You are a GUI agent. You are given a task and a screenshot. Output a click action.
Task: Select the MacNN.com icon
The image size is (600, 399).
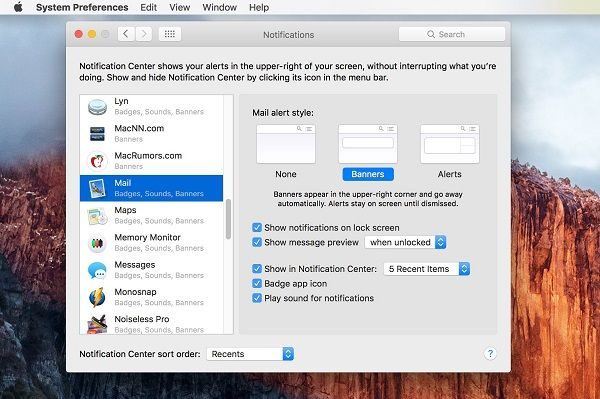[97, 134]
